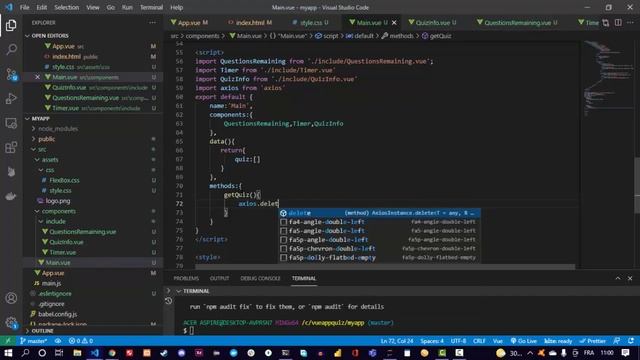Open the Remote Explorer view
This screenshot has height=360, width=640.
[11, 123]
